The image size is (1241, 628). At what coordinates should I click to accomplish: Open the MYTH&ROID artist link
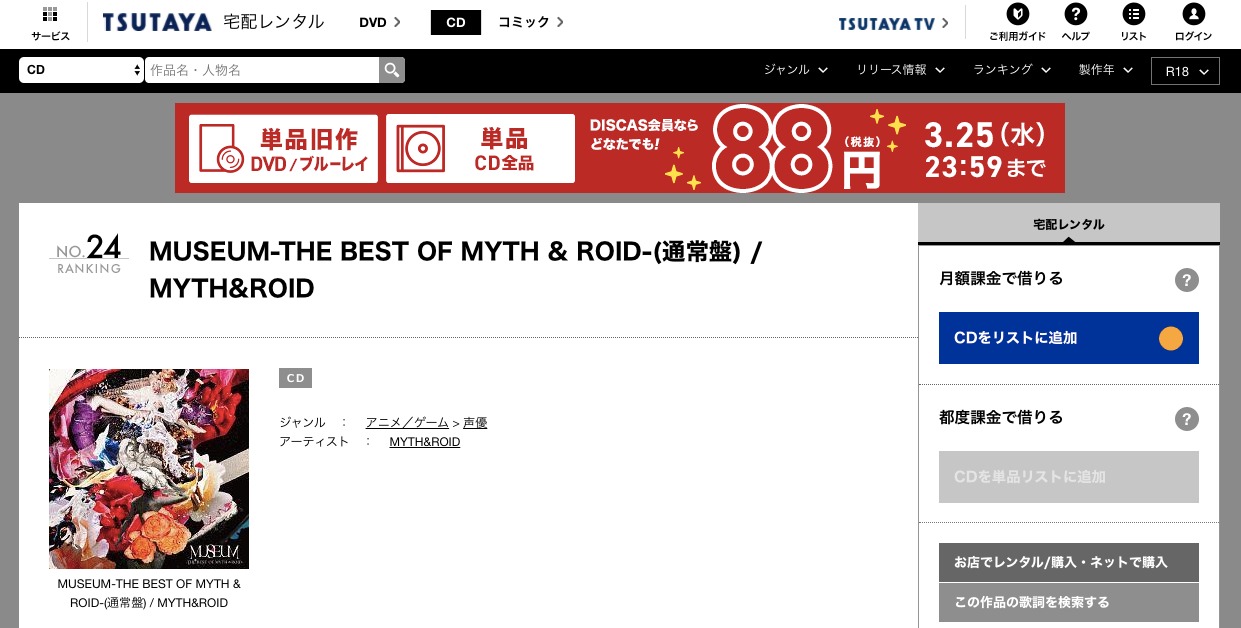click(424, 441)
